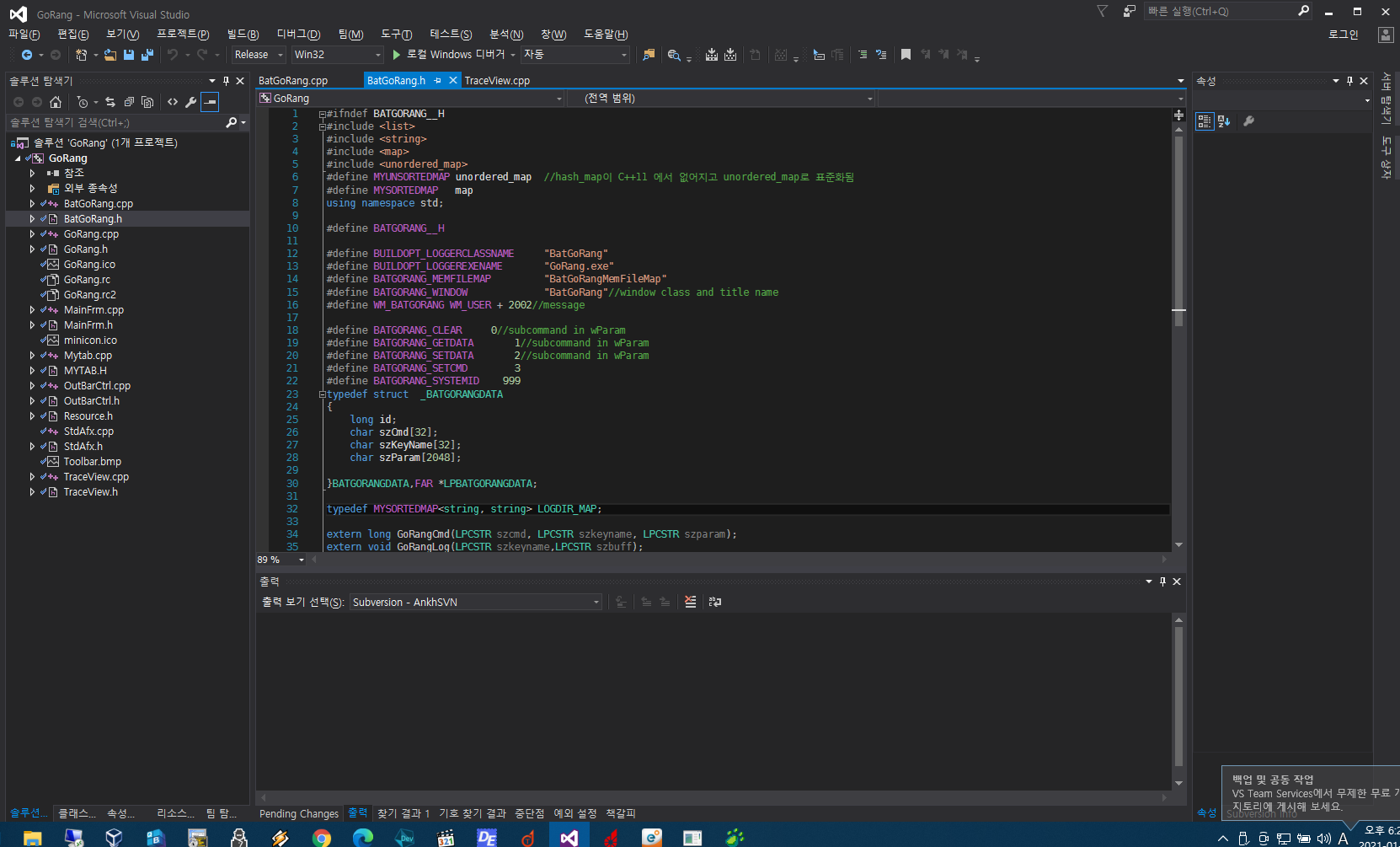Screen dimensions: 1400x847
Task: Click the notifications filter funnel icon
Action: pyautogui.click(x=1102, y=11)
